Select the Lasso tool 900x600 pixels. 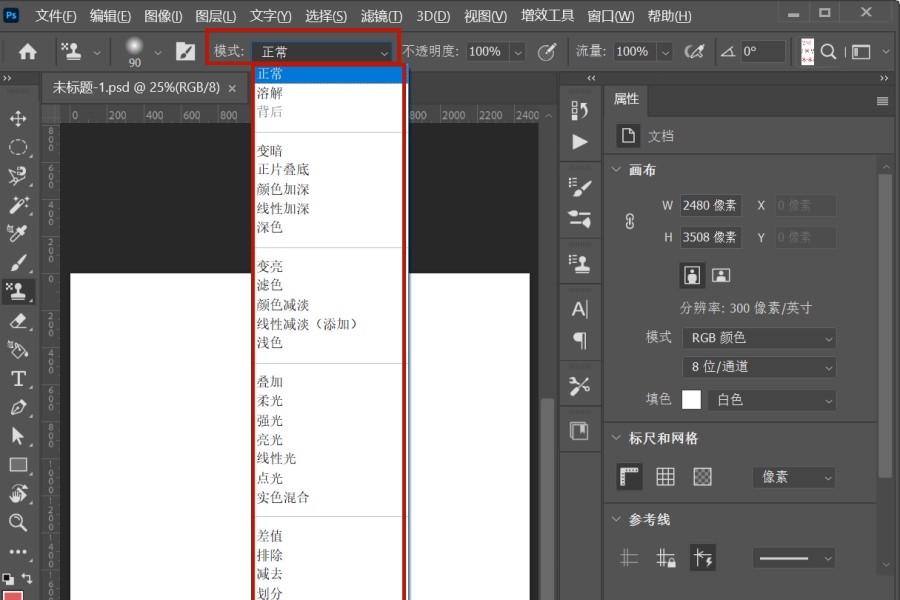coord(18,176)
